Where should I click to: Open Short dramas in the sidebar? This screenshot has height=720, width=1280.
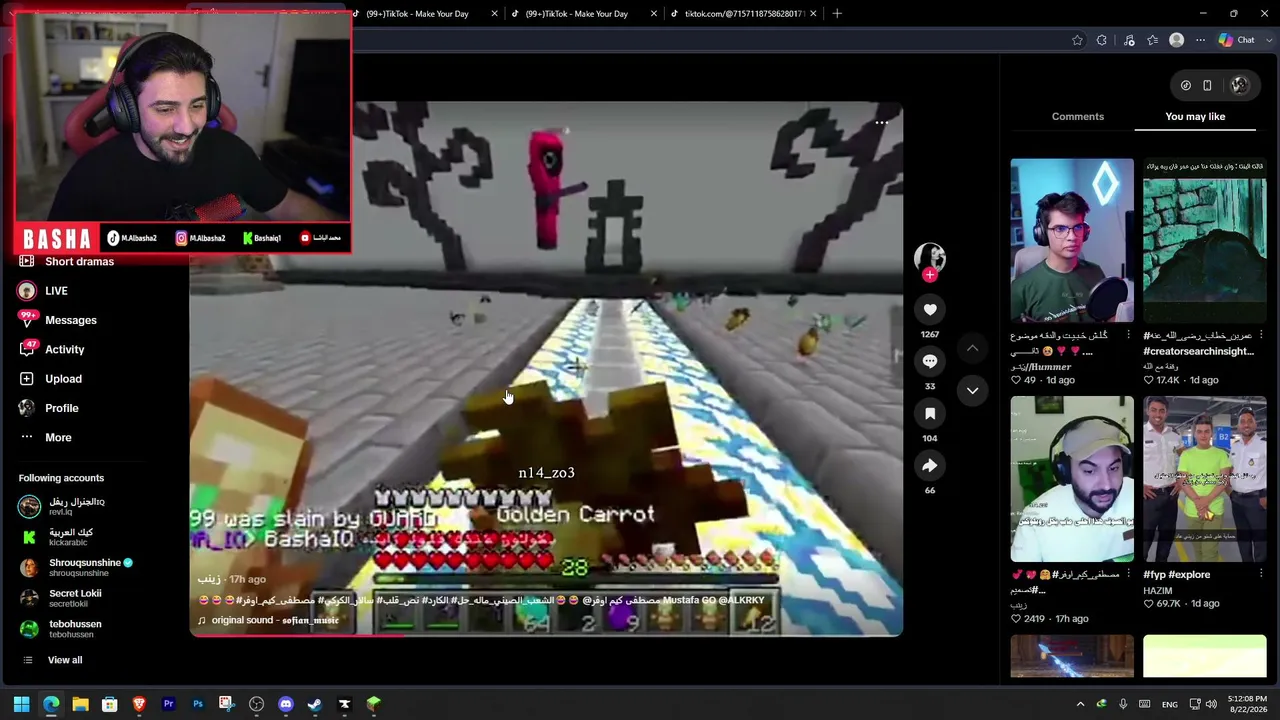pyautogui.click(x=79, y=262)
